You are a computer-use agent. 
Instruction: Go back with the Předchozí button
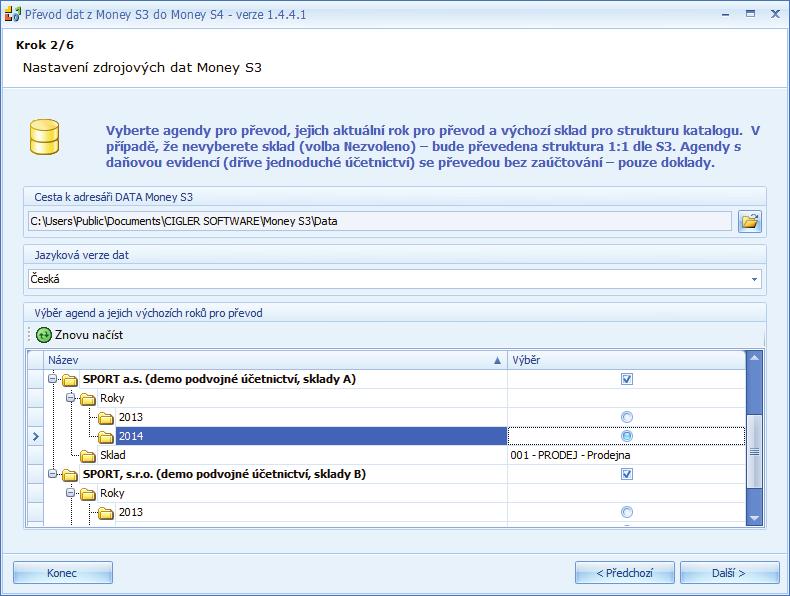tap(625, 573)
